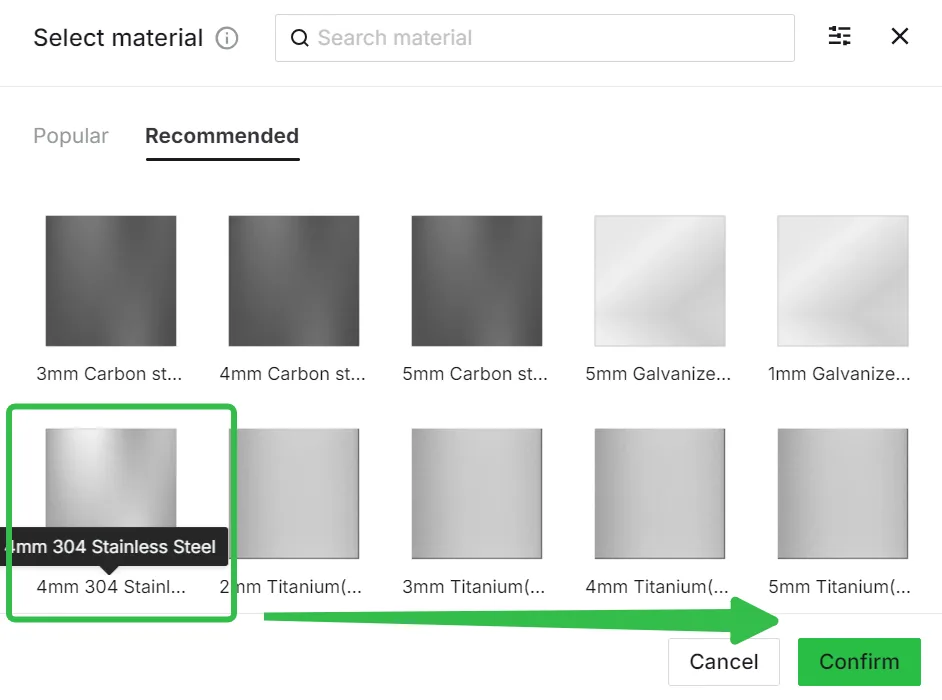
Task: Select the Recommended tab
Action: pyautogui.click(x=222, y=136)
